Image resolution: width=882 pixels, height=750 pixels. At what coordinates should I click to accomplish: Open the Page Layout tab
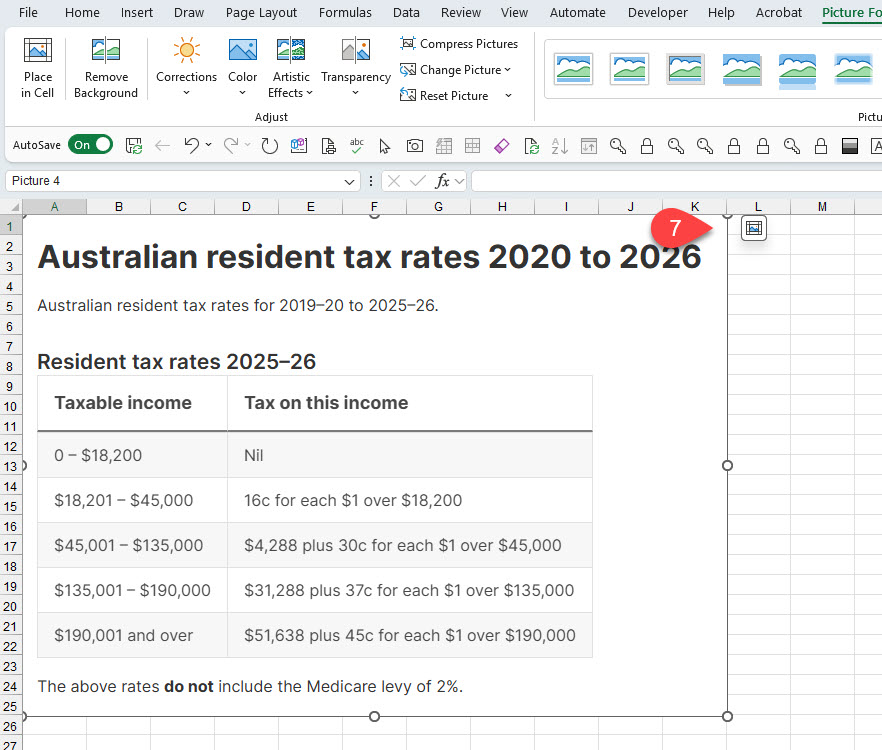[261, 13]
